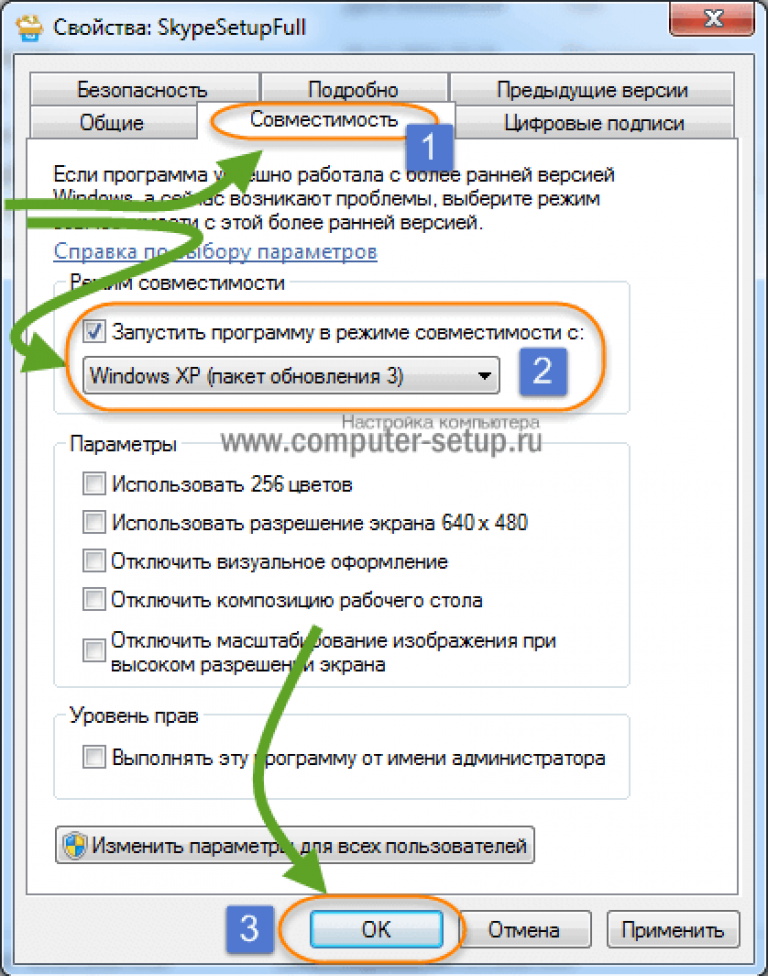
Task: Open the Справка по выбору параметров link
Action: (x=215, y=251)
